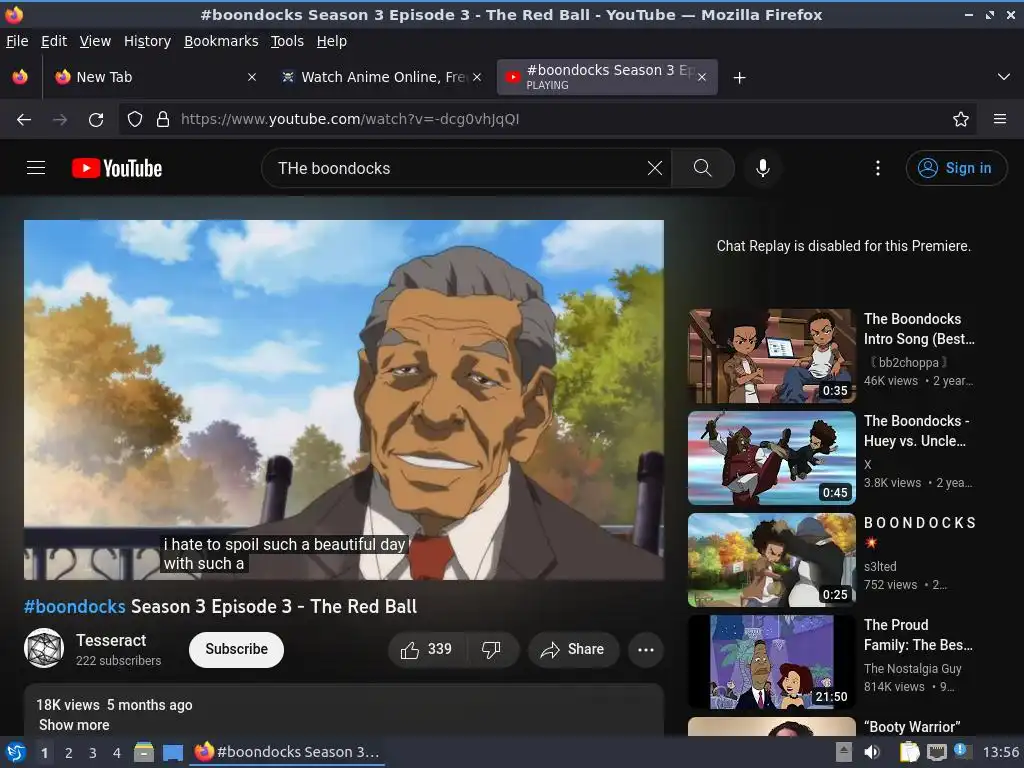Viewport: 1024px width, 768px height.
Task: Show the desktop from the taskbar icon
Action: pos(173,753)
